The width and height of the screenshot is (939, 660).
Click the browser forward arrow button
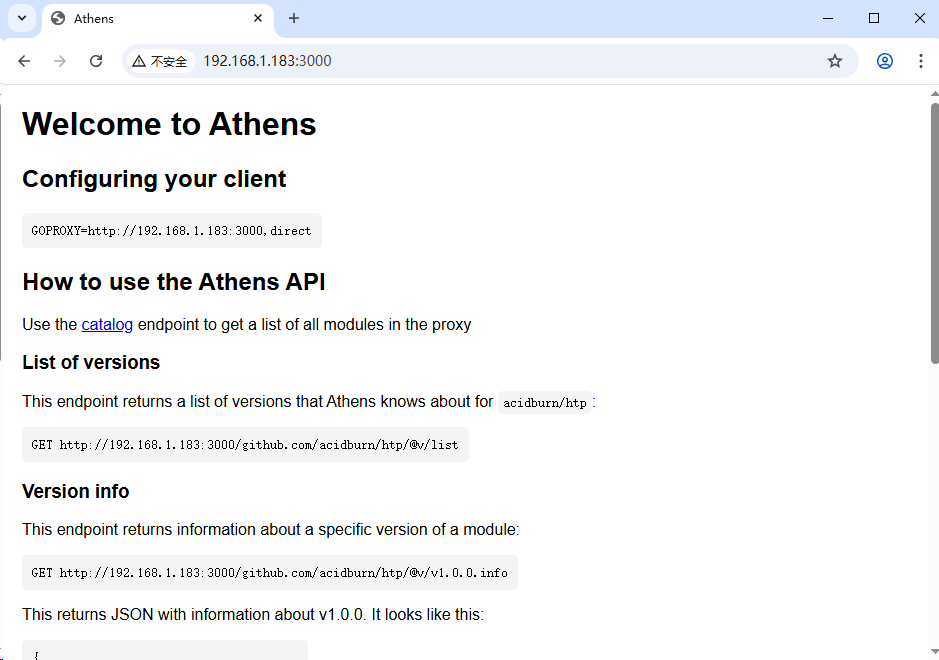pyautogui.click(x=60, y=61)
